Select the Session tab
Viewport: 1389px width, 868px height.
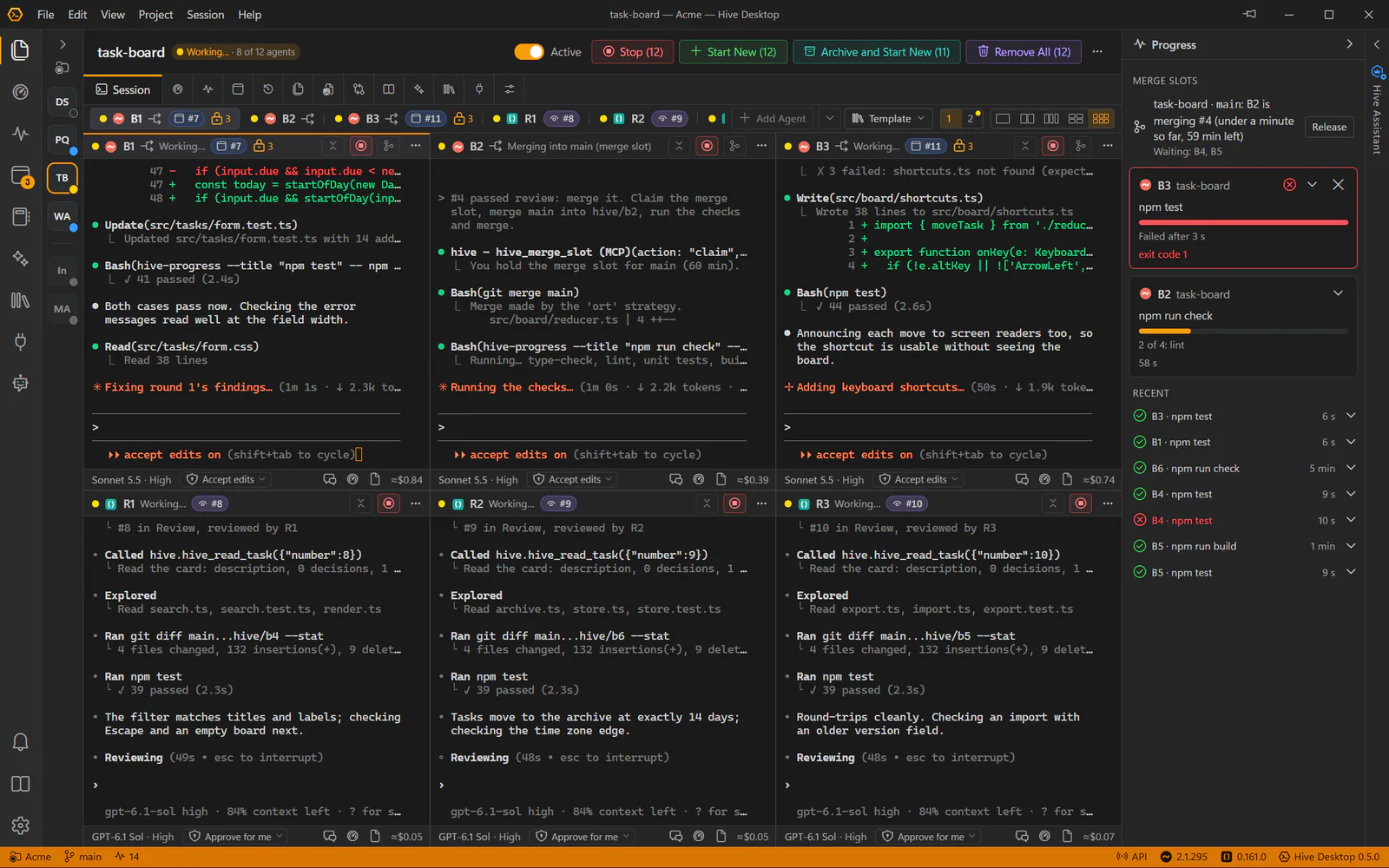[122, 89]
